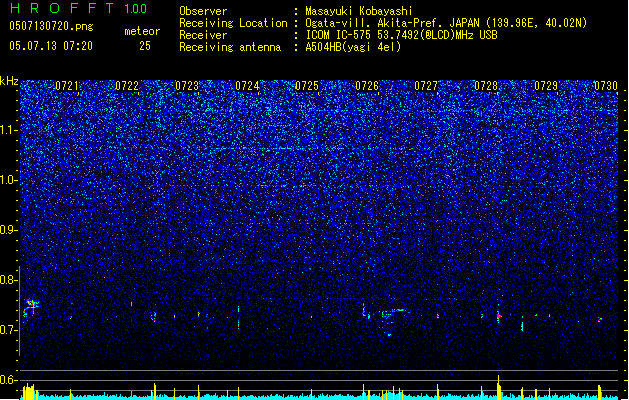Click the 0725 time marker
Screen dimensions: 629x400
[307, 86]
